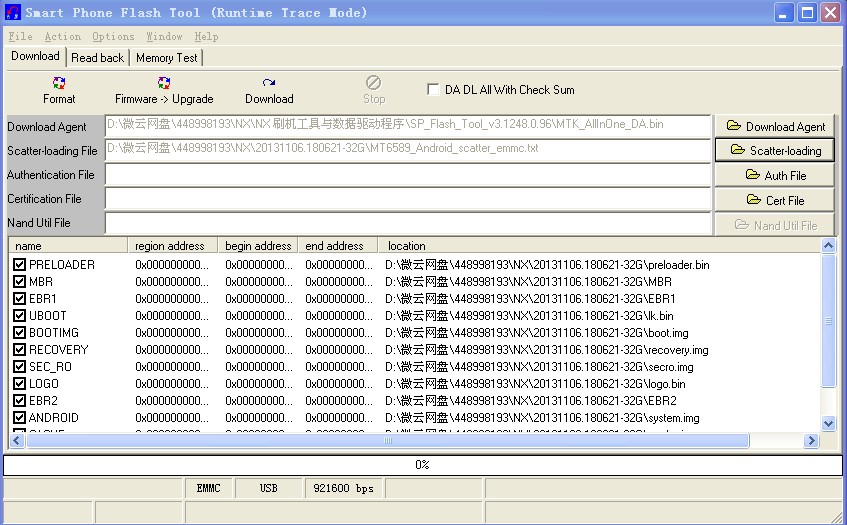Viewport: 847px width, 525px height.
Task: Uncheck the RECOVERY partition checkbox
Action: pyautogui.click(x=19, y=349)
